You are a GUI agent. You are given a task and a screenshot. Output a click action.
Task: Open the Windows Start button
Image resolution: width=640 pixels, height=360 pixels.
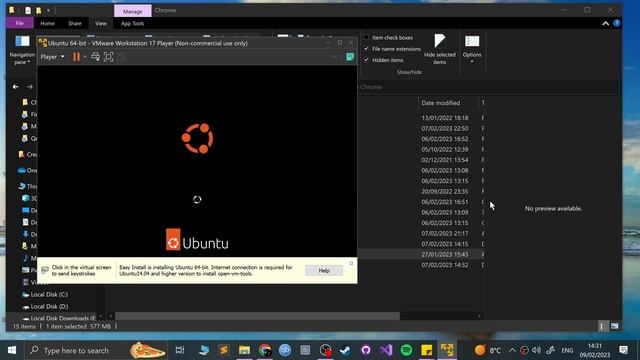coord(12,350)
